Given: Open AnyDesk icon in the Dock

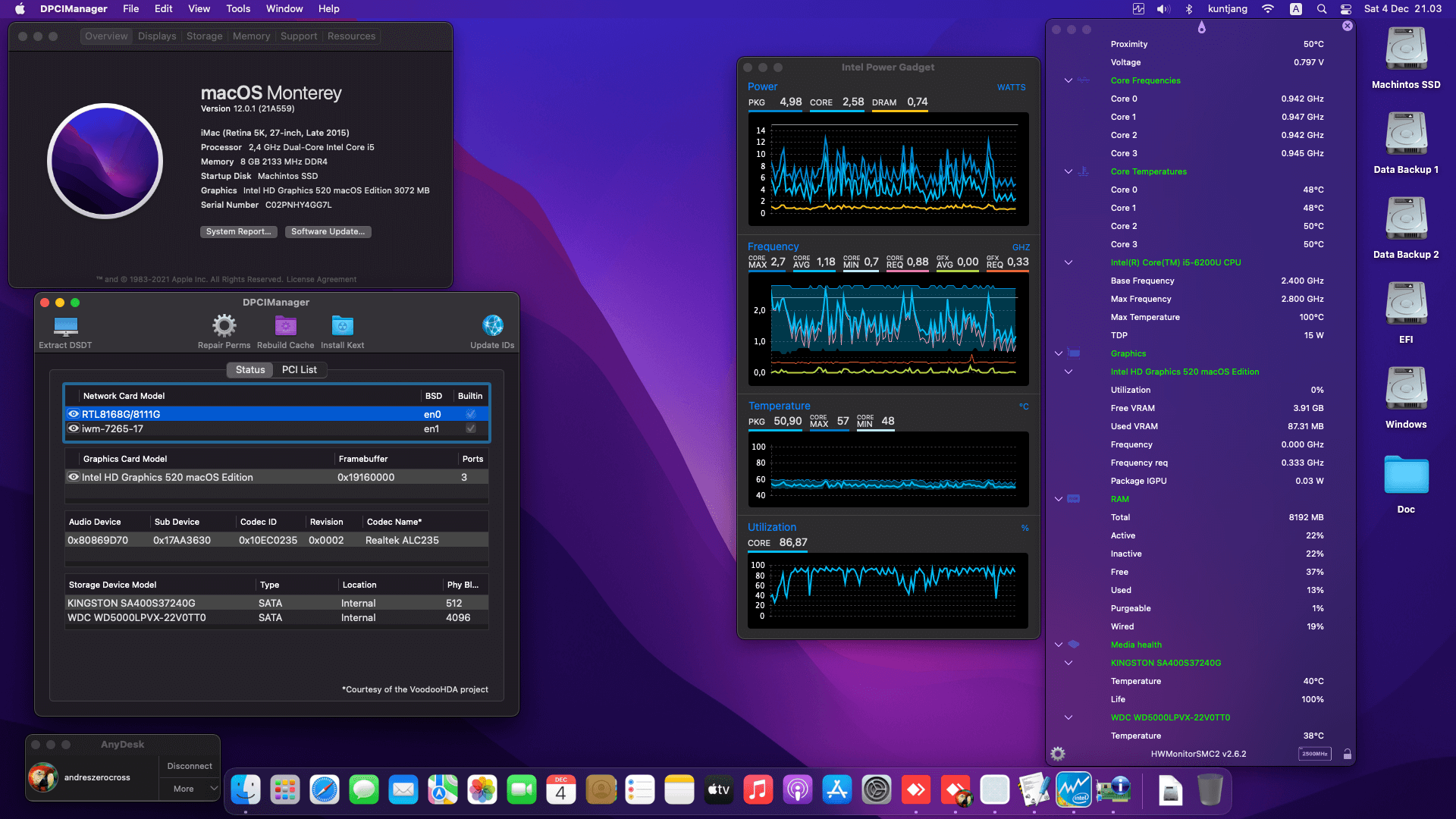Looking at the screenshot, I should tap(916, 790).
